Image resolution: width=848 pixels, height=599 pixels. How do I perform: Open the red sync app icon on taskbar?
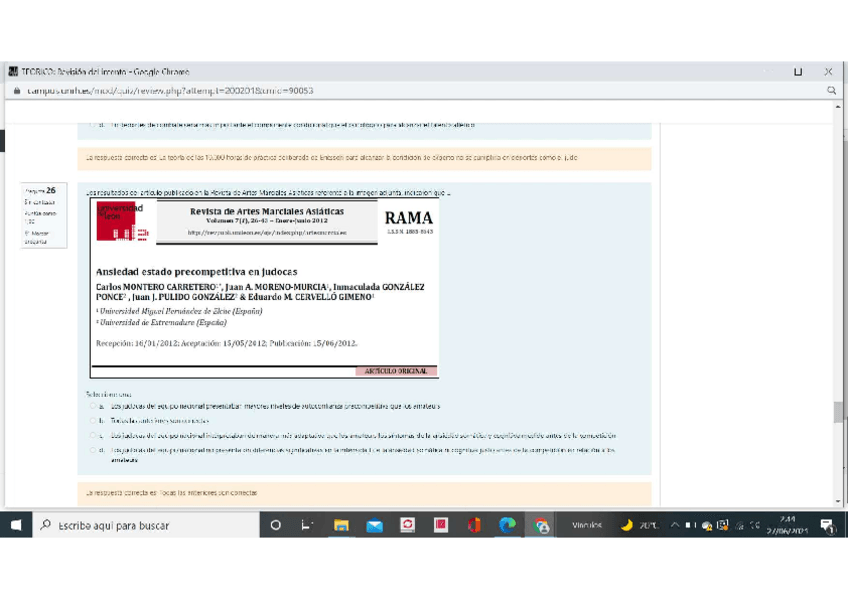[x=407, y=525]
